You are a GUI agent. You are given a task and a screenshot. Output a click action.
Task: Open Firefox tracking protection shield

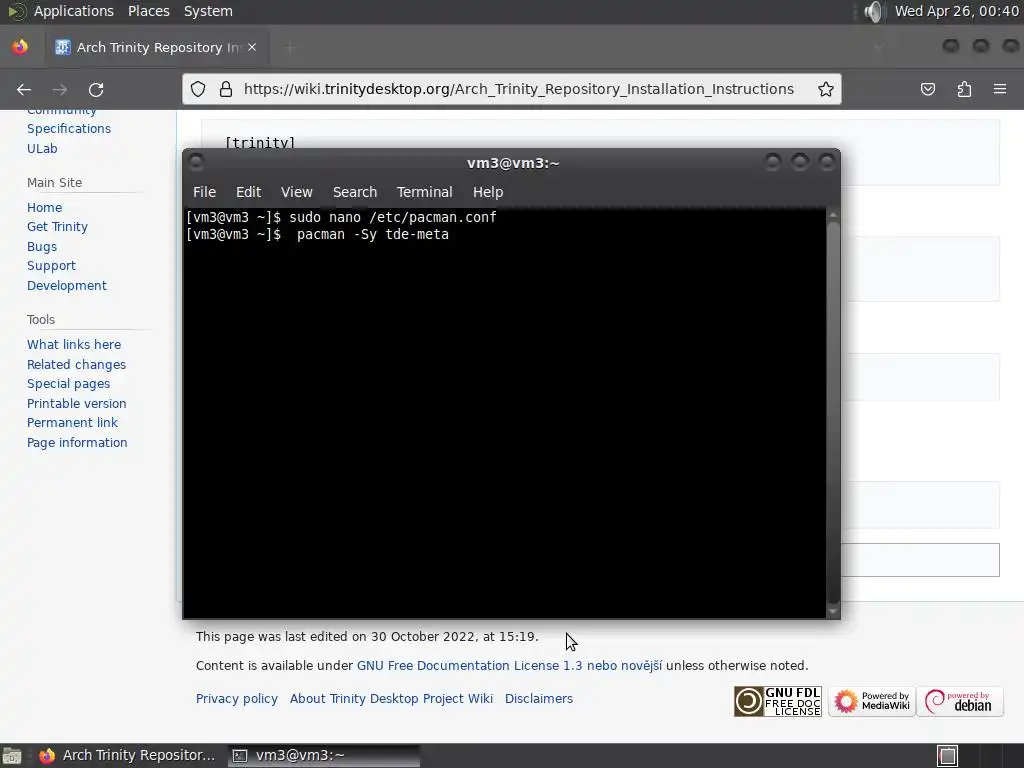pos(198,89)
